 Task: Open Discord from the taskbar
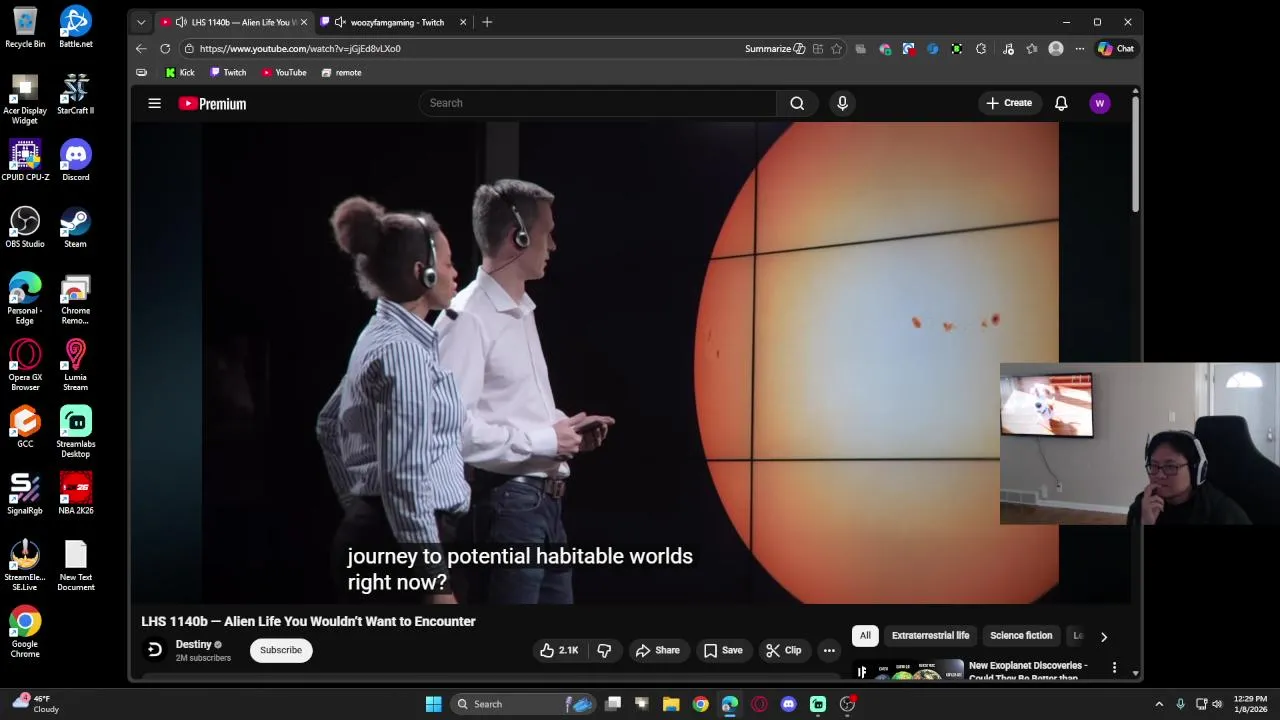click(788, 704)
